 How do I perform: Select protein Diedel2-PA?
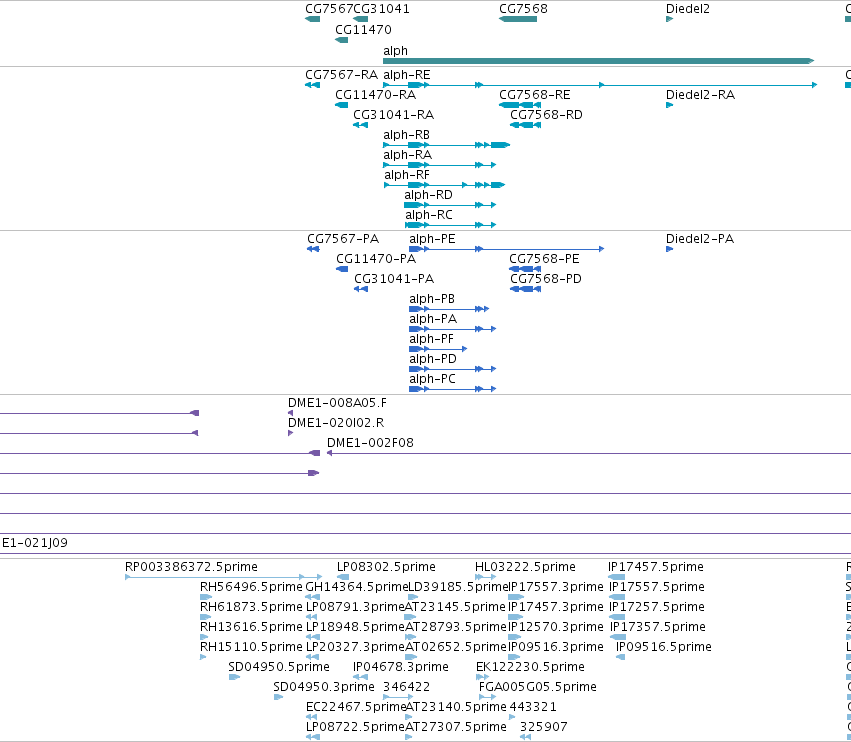click(x=669, y=249)
